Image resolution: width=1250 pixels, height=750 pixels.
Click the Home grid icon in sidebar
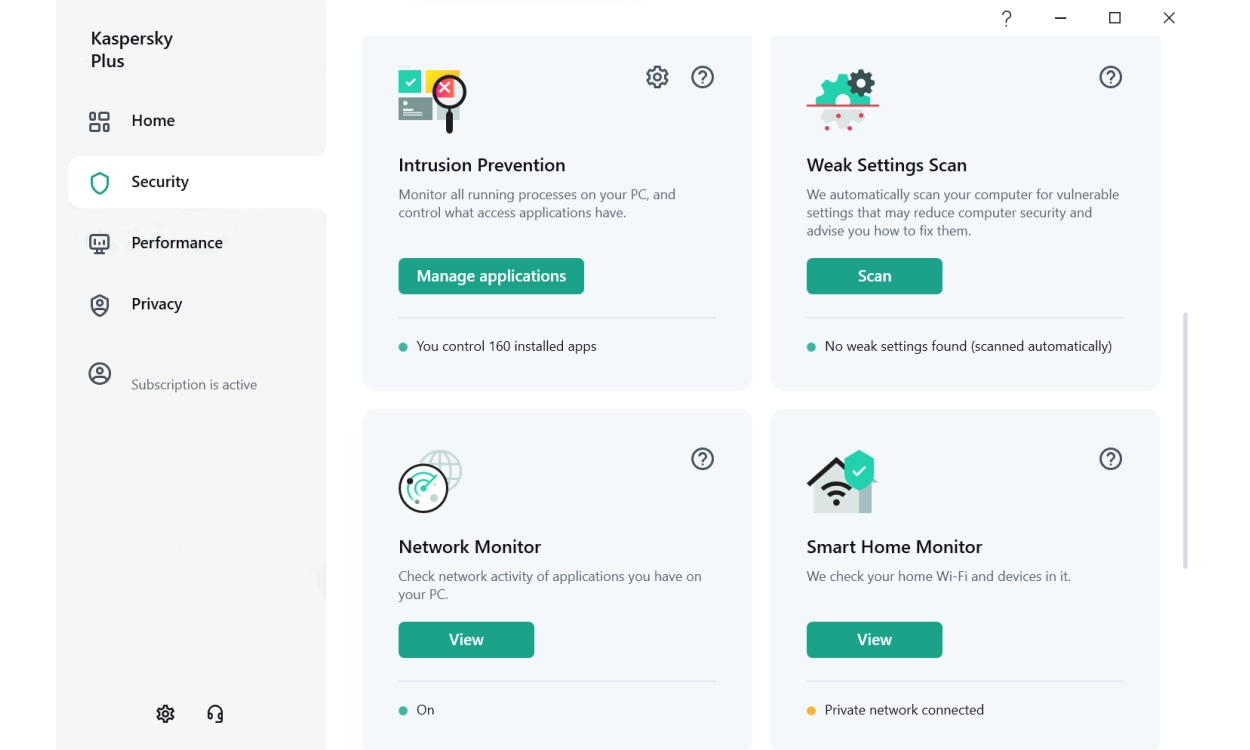click(x=98, y=120)
